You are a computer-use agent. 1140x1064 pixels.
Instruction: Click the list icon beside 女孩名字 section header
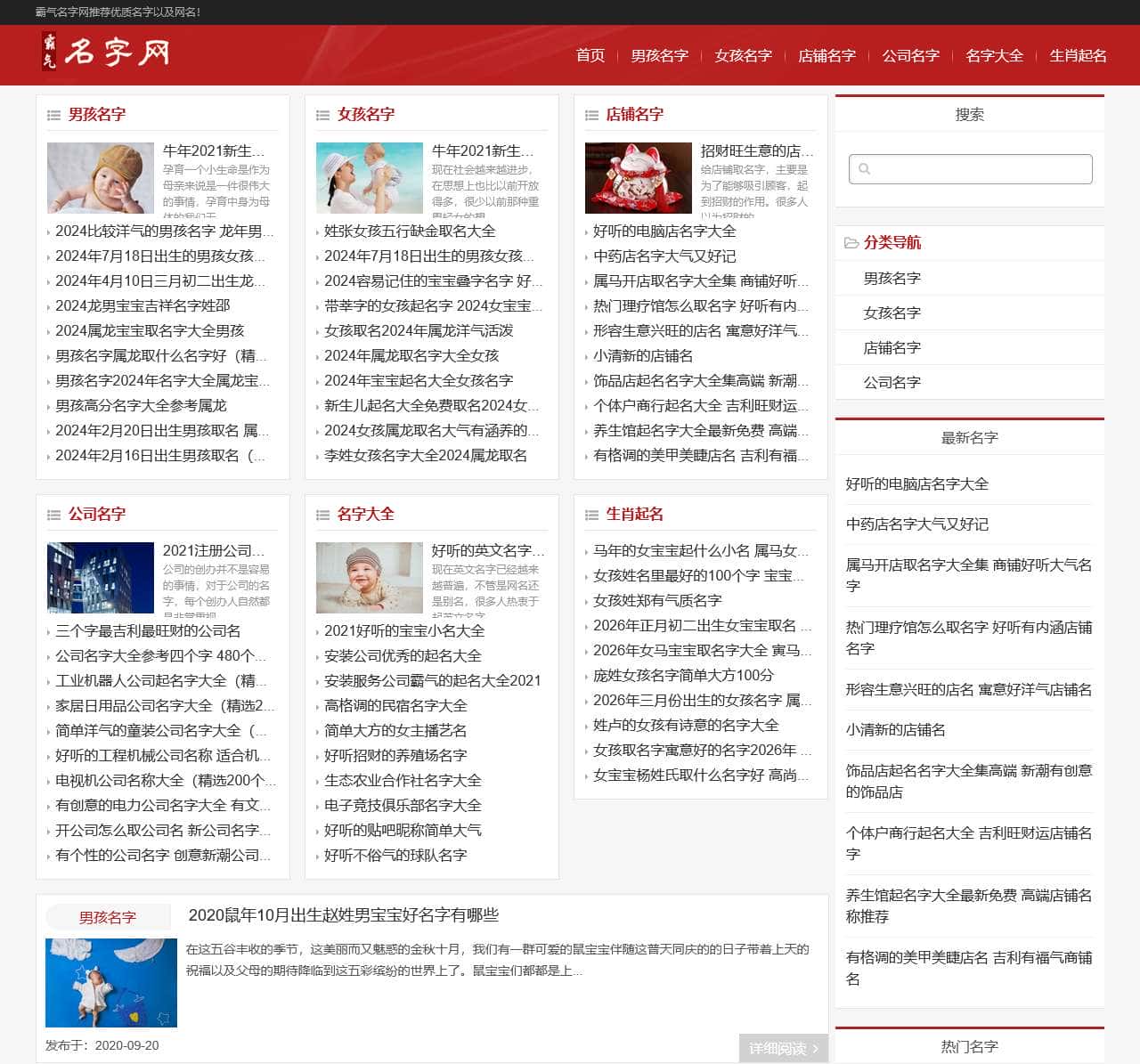[322, 114]
